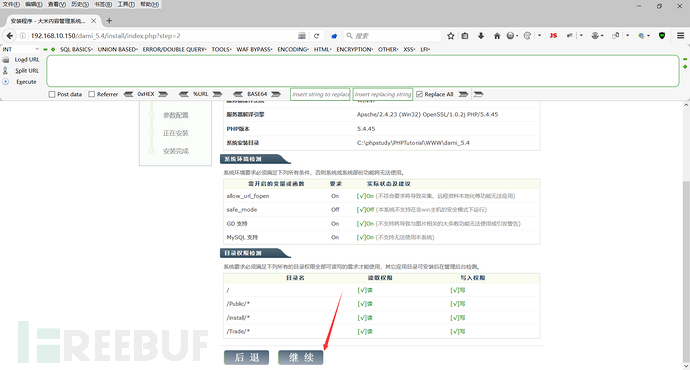The width and height of the screenshot is (690, 370).
Task: Close the 安装程序 tab
Action: [x=94, y=21]
